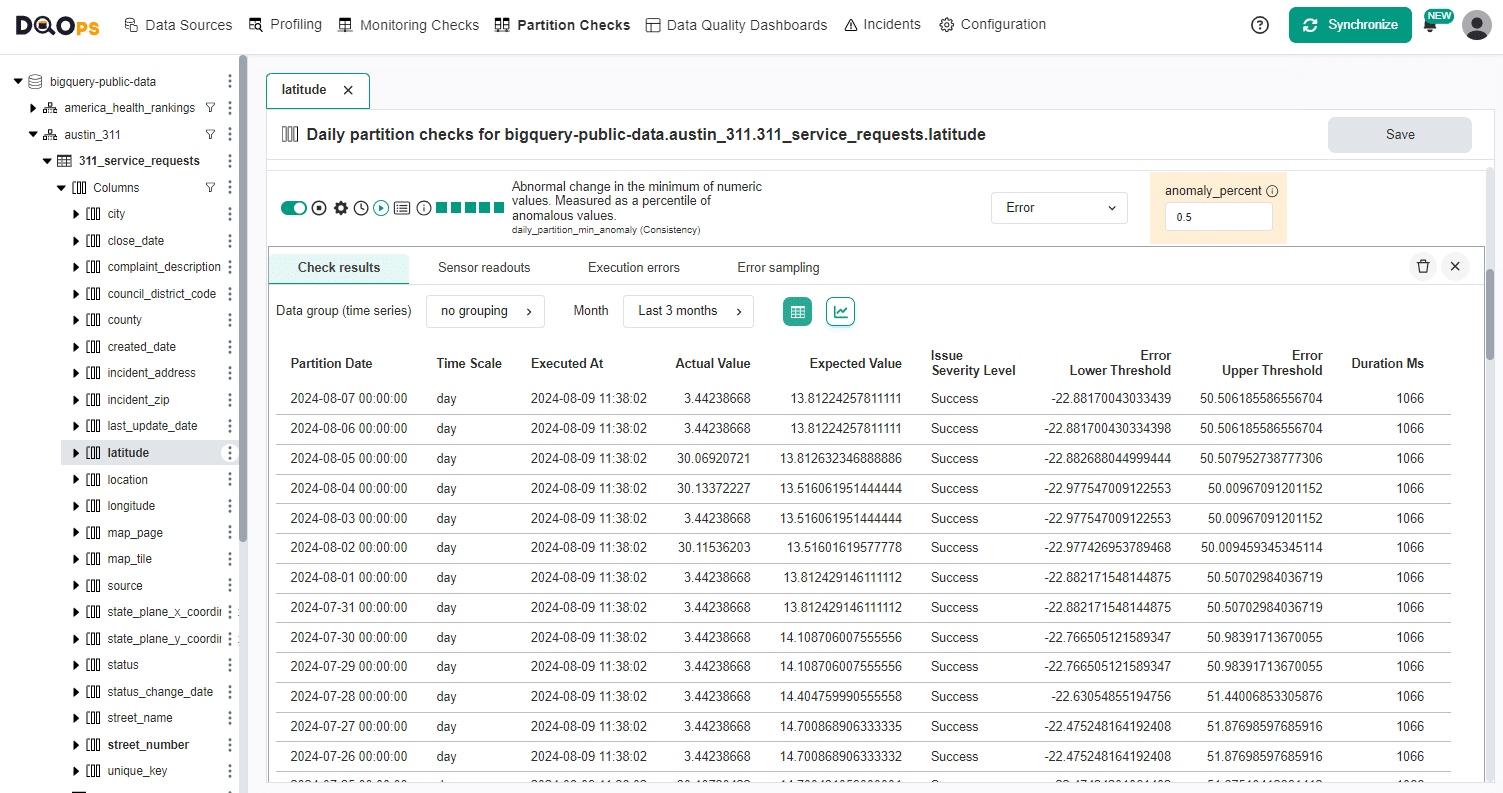The width and height of the screenshot is (1503, 793).
Task: Open the 'Last 3 months' month dropdown
Action: (688, 311)
